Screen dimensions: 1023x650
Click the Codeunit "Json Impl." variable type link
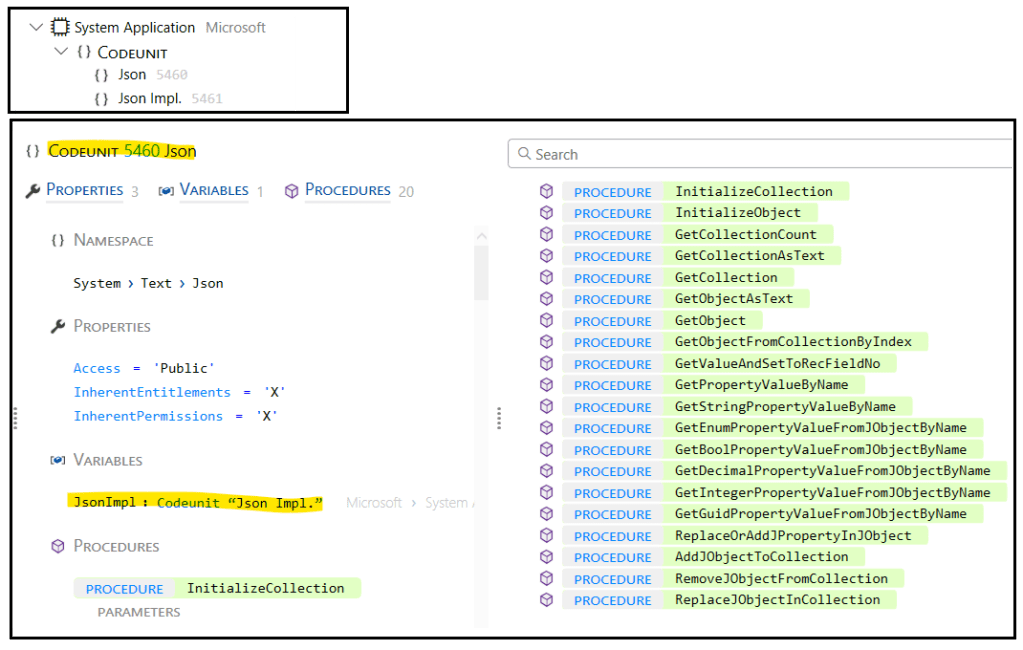[240, 502]
